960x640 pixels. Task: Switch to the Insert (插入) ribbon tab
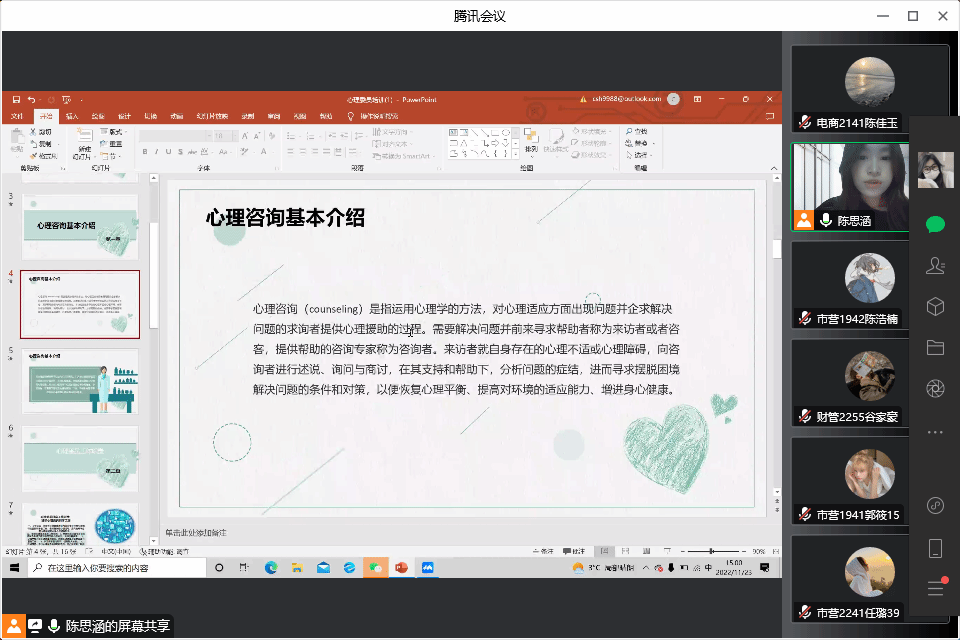point(71,116)
